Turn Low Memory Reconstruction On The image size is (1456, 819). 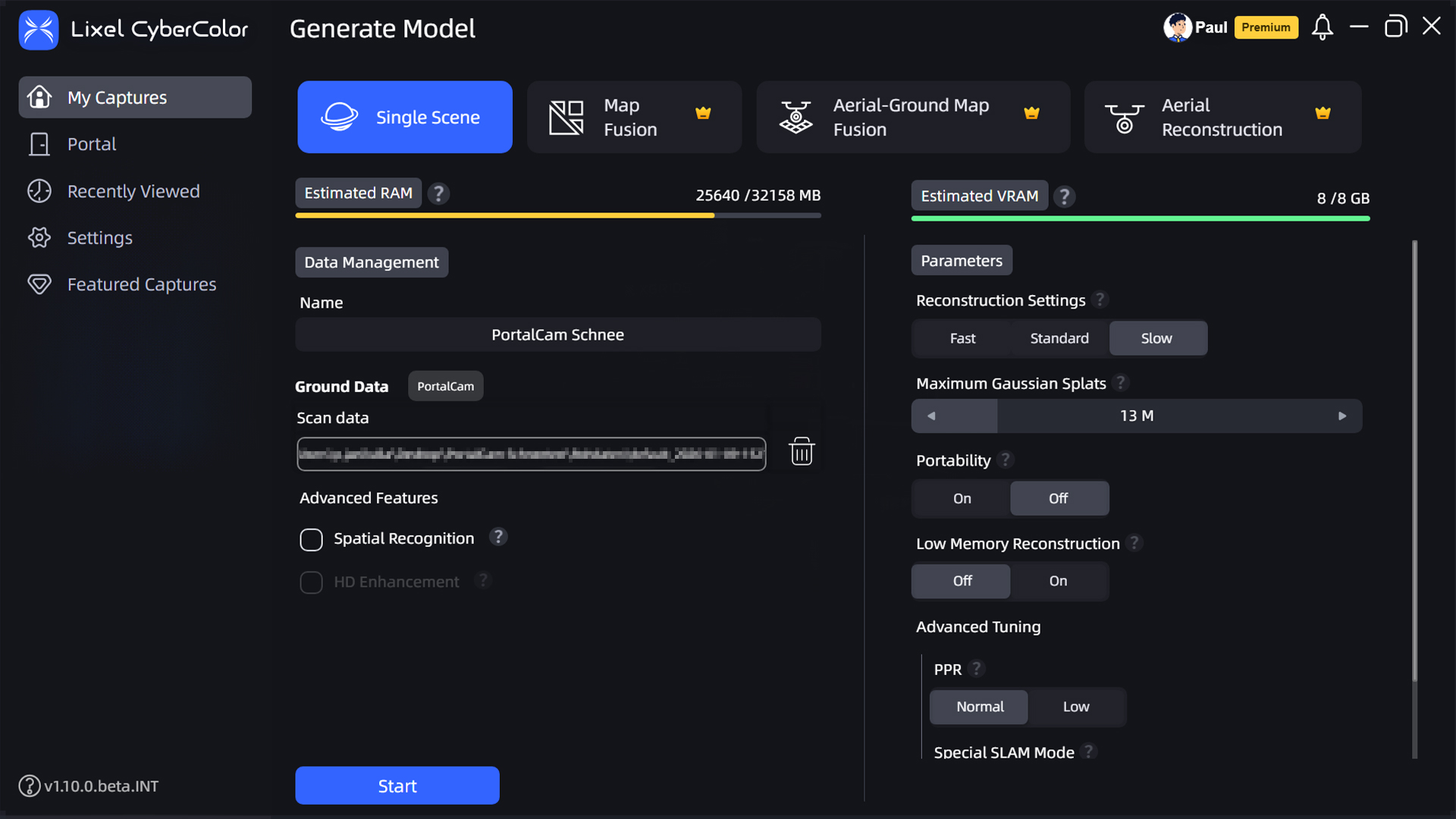click(x=1058, y=581)
